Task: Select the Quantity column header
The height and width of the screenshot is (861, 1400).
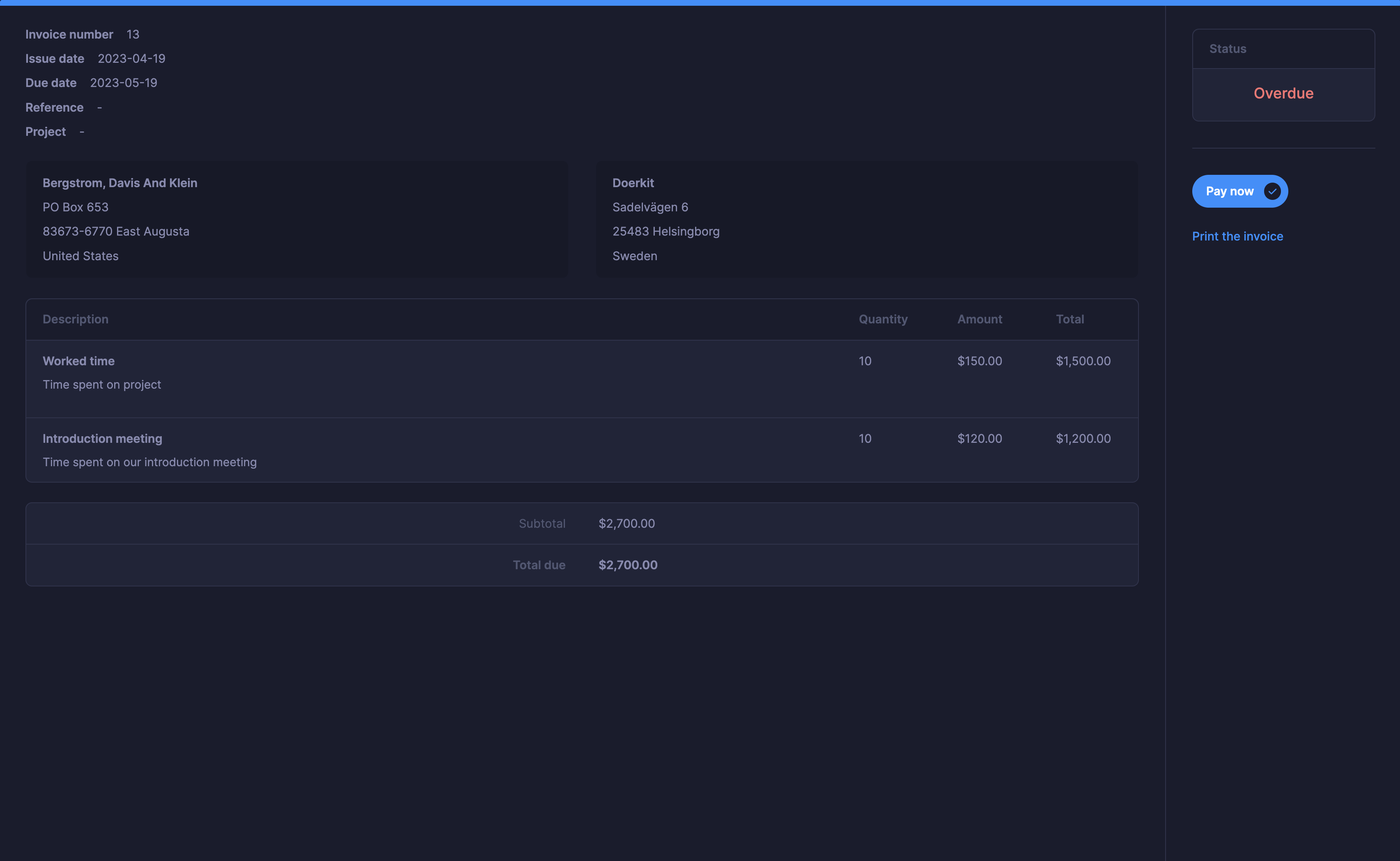Action: pos(883,319)
